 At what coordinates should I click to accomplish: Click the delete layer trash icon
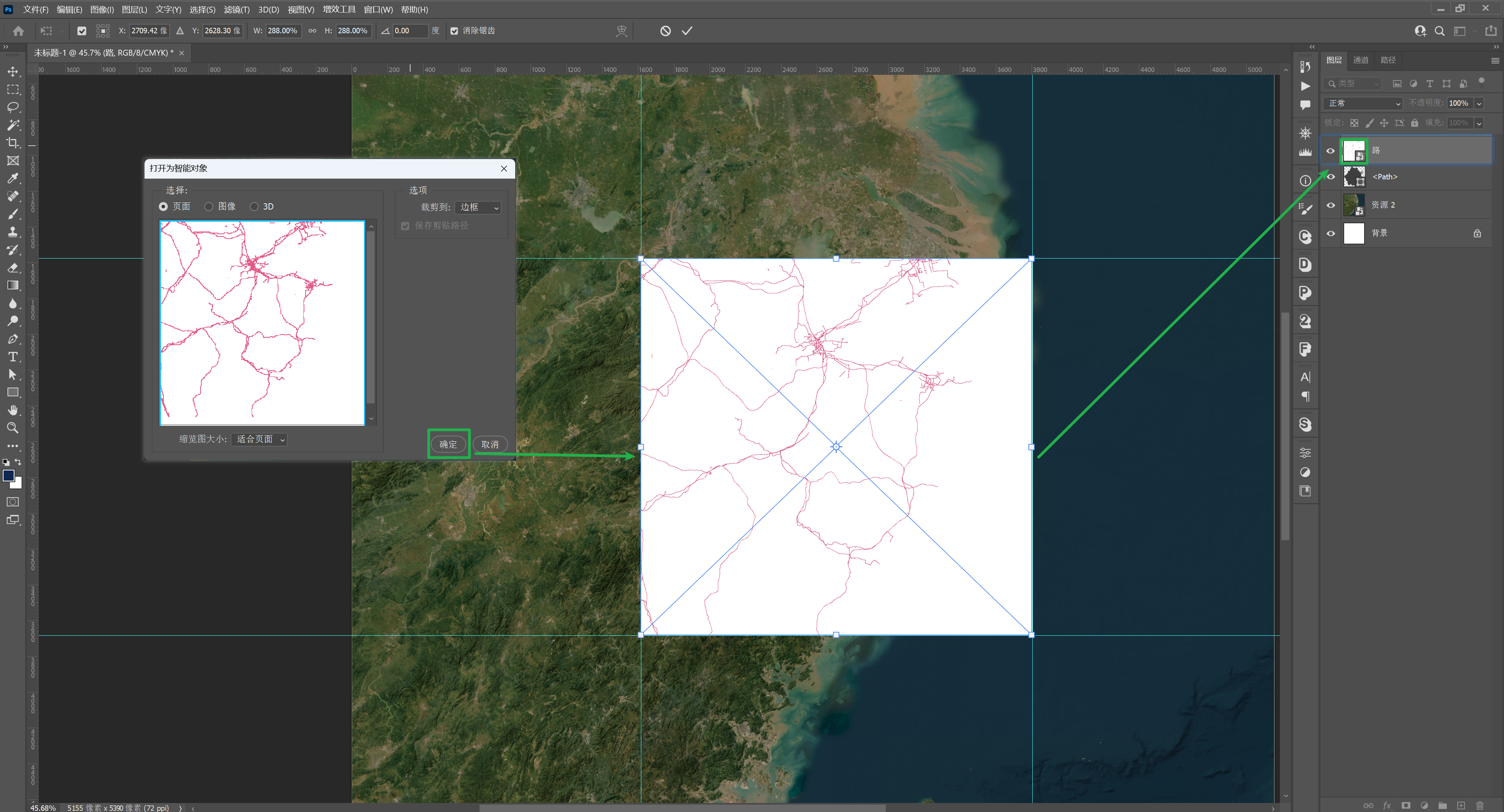(1479, 806)
